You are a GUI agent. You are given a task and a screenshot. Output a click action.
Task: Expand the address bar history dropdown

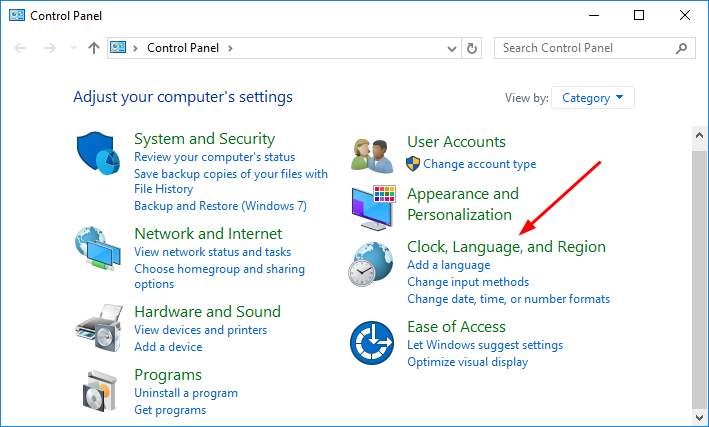click(x=451, y=48)
